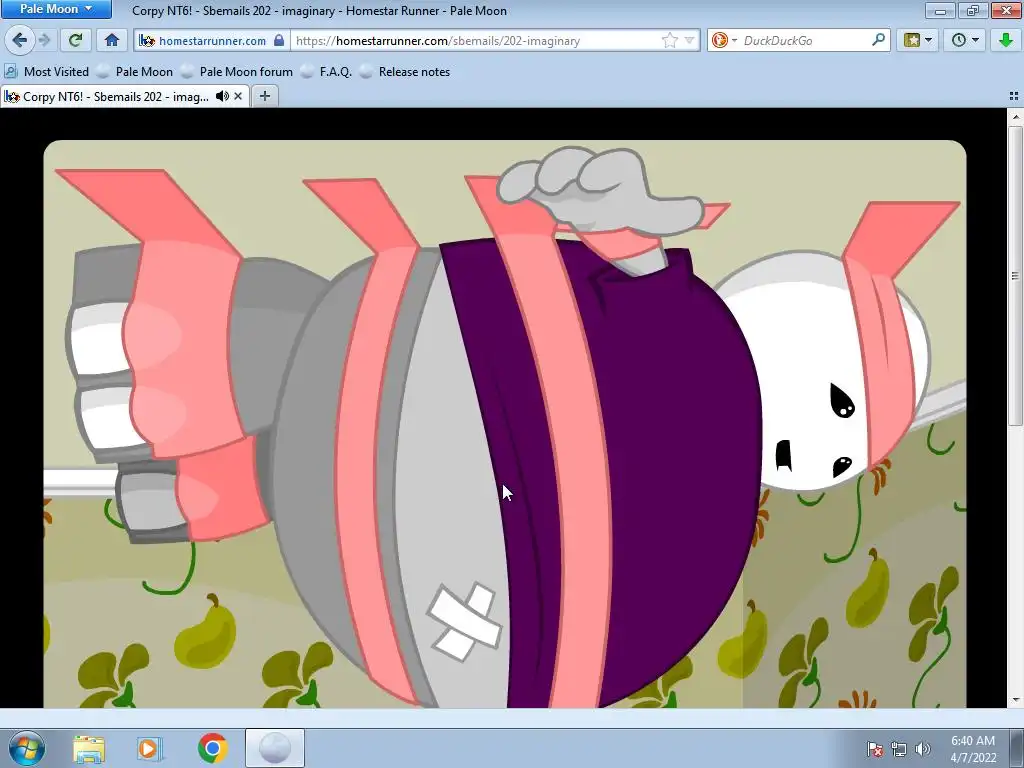Open the browser home page
Screen dimensions: 1024x768
(x=112, y=40)
